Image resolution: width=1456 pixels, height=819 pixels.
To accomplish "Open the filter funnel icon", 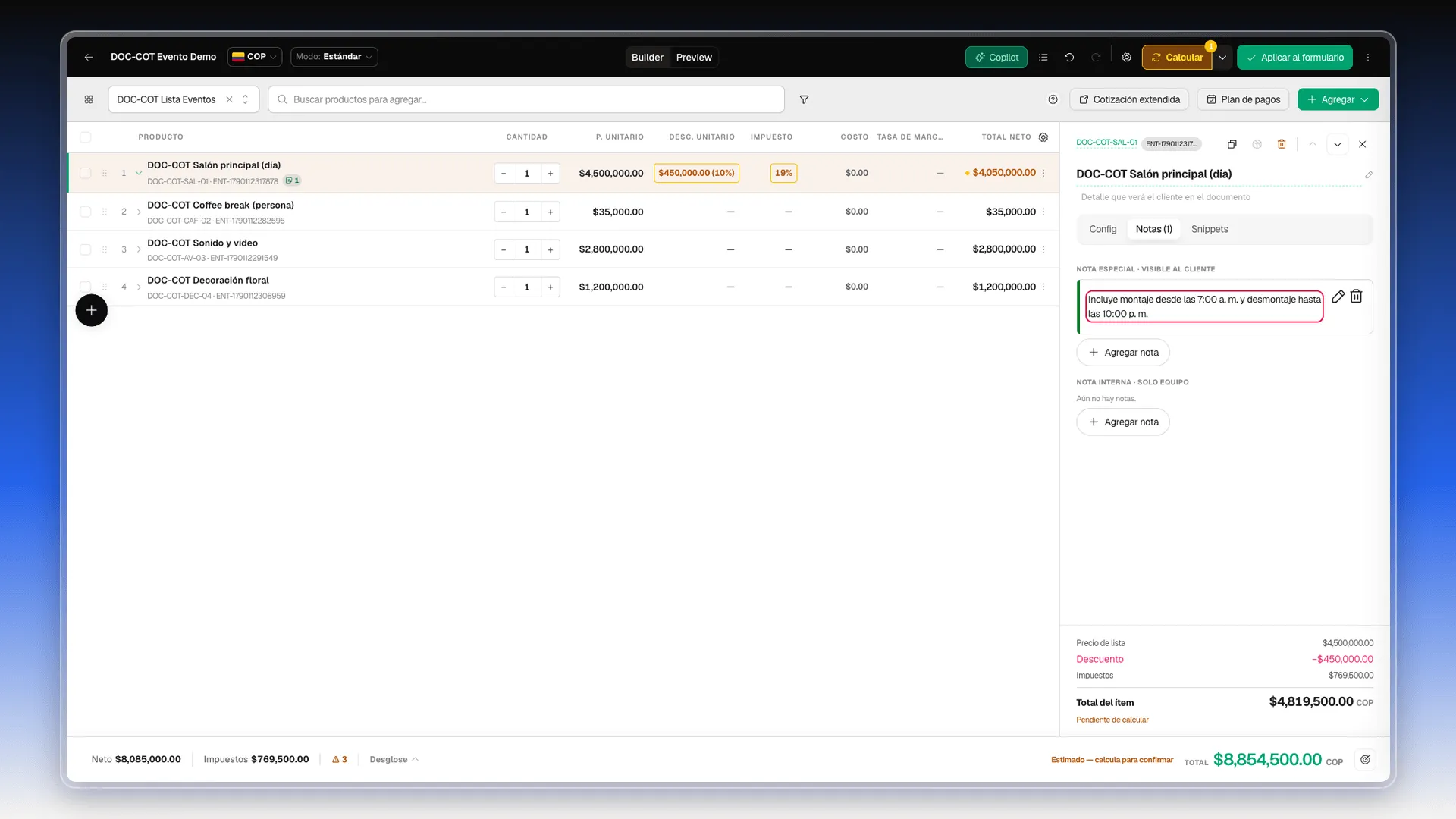I will (805, 99).
